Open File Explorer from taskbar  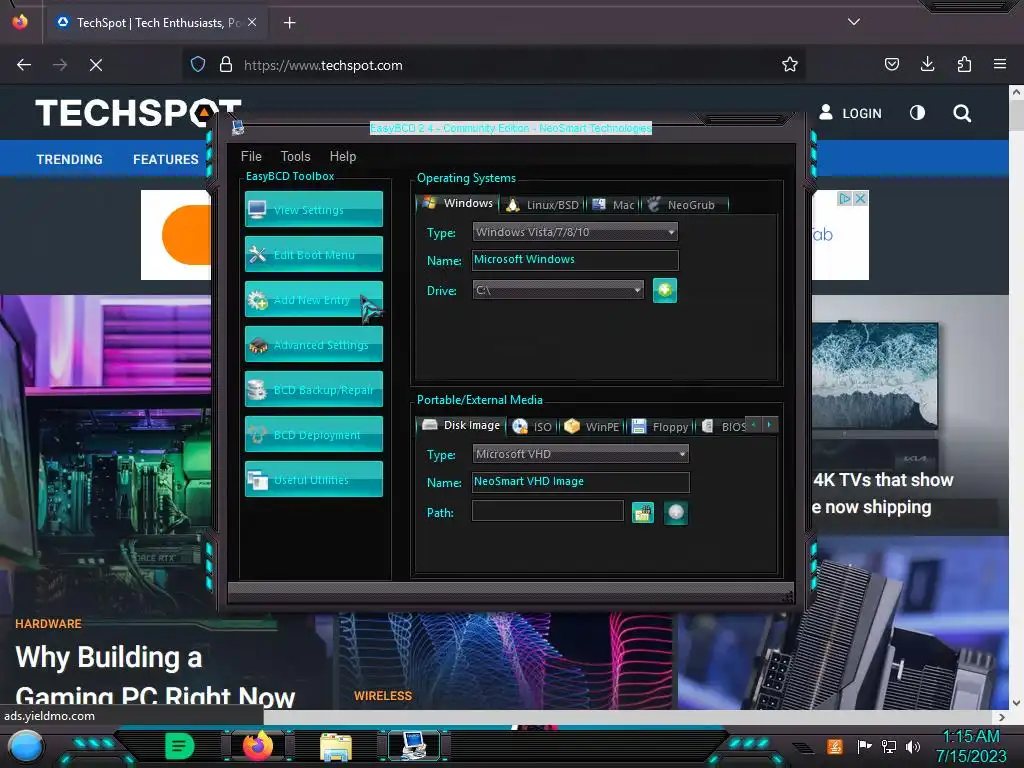coord(336,746)
